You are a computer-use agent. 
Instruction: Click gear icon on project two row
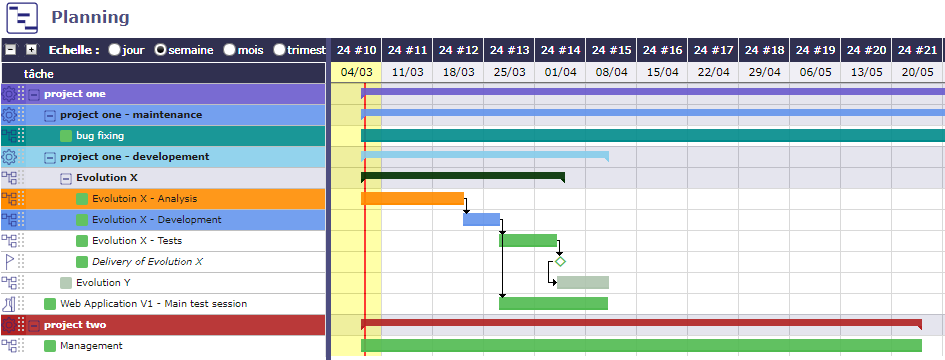[x=9, y=325]
